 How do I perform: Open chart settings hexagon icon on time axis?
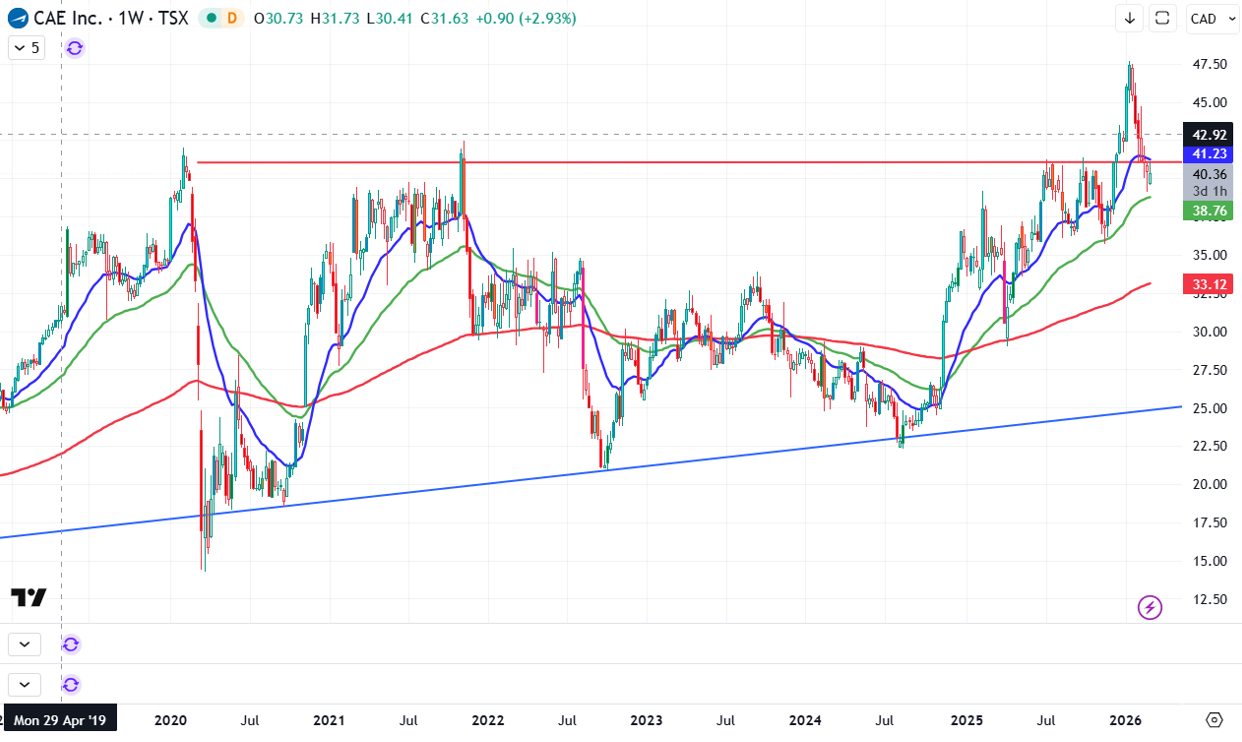tap(1214, 719)
